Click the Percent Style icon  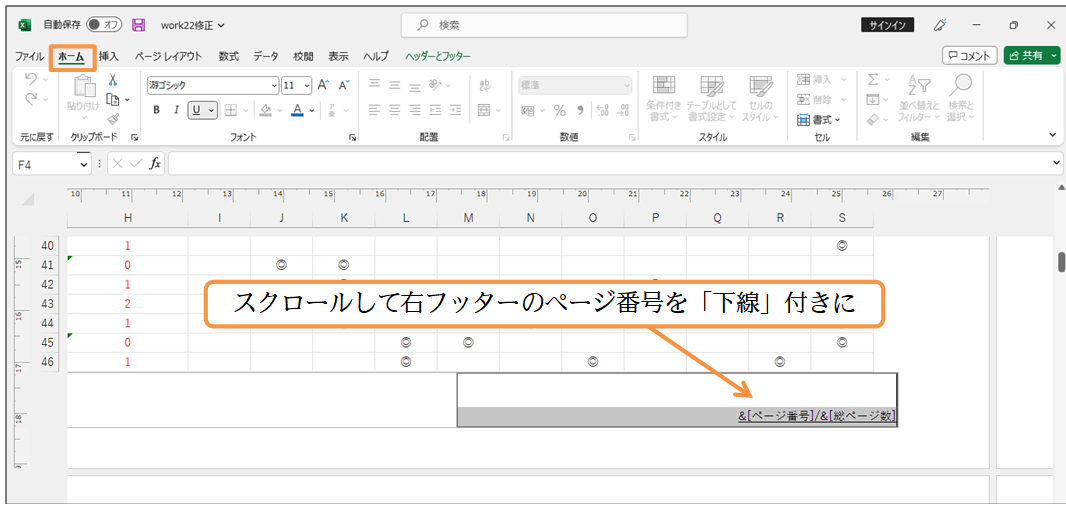pos(560,110)
